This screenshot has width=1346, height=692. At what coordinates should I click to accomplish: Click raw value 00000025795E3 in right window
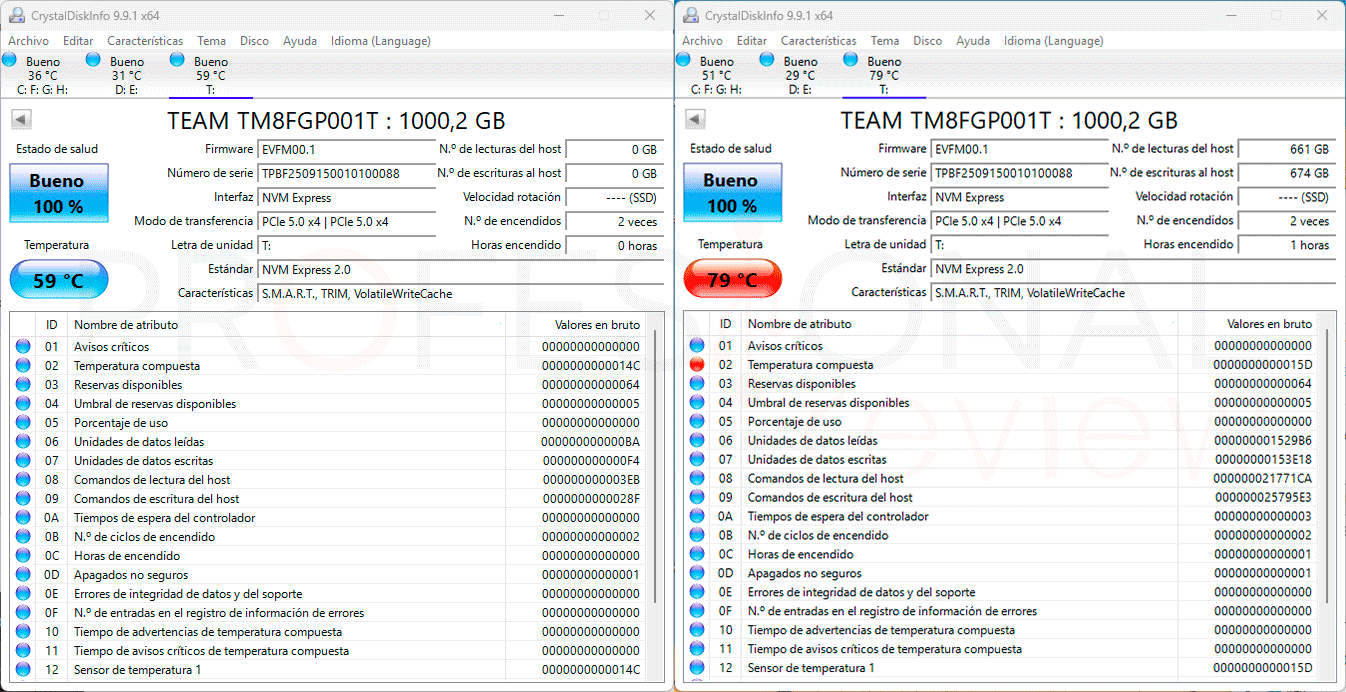click(1263, 497)
